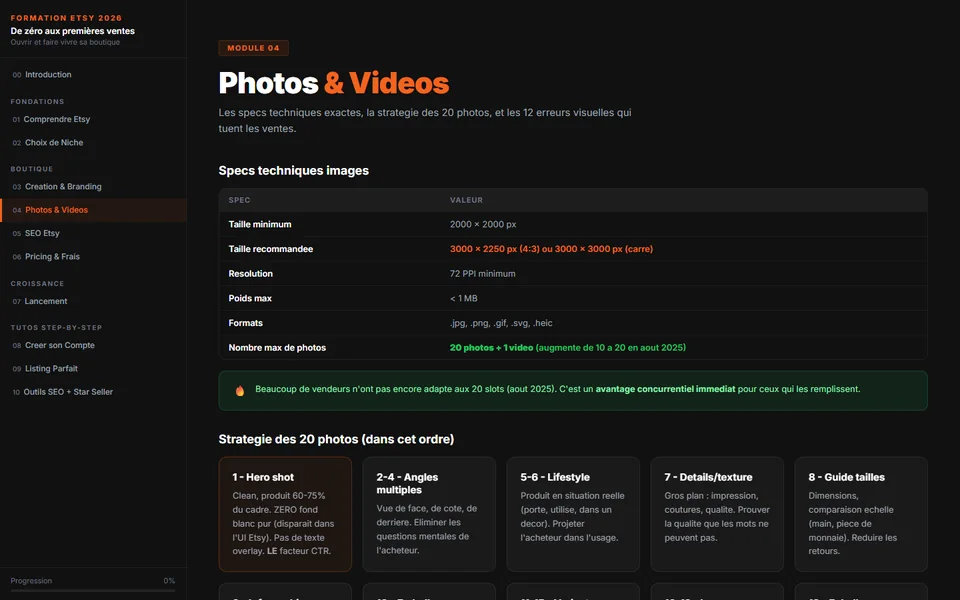Open Outils SEO + Star Seller tutorial
The height and width of the screenshot is (600, 960).
point(93,392)
